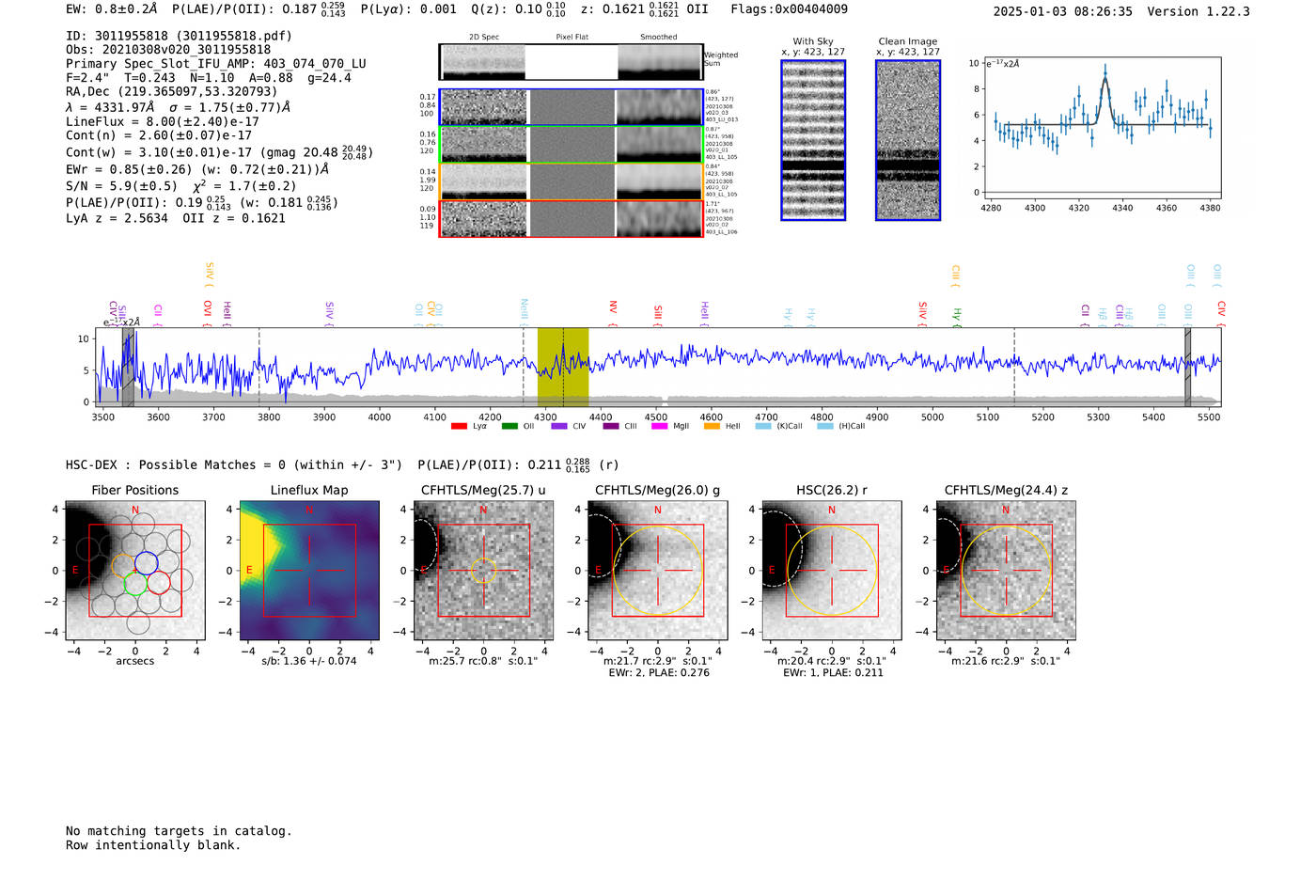Open the Fiber Positions panel
This screenshot has width=1316, height=896.
135,571
